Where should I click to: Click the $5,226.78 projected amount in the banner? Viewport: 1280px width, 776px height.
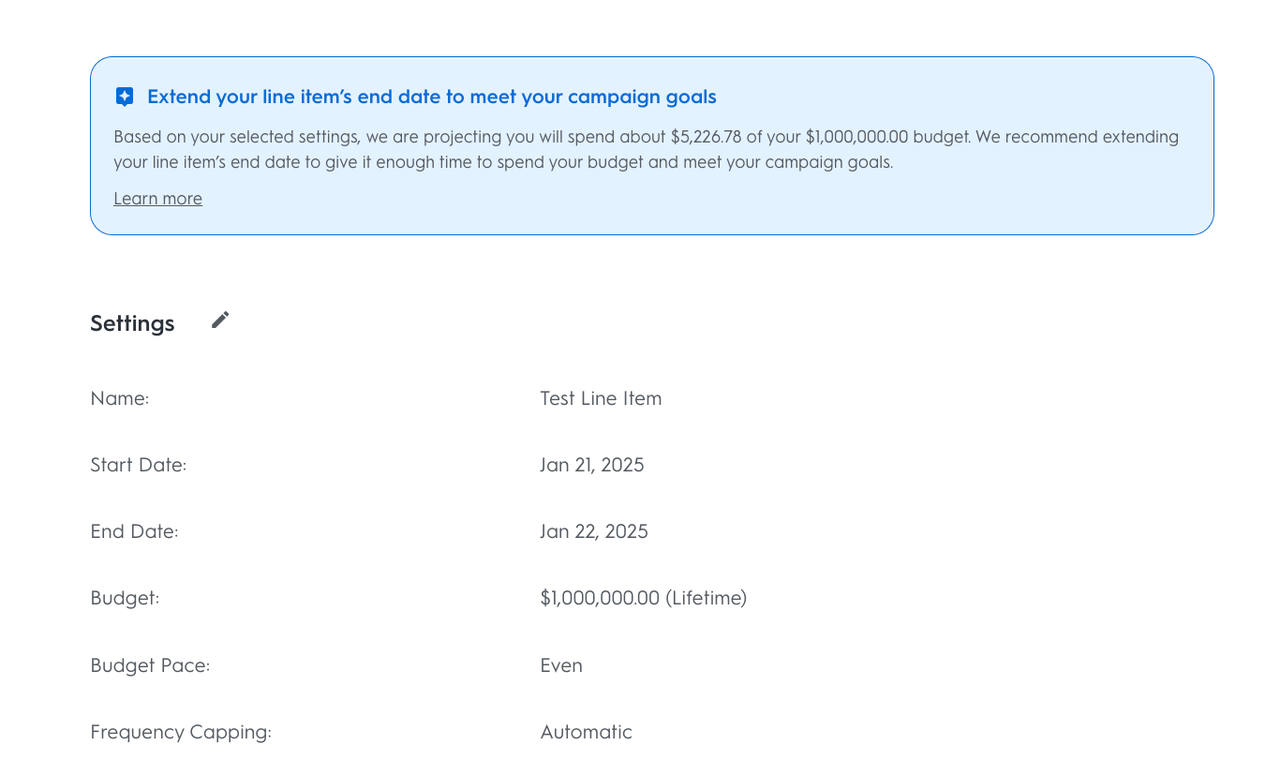point(706,137)
